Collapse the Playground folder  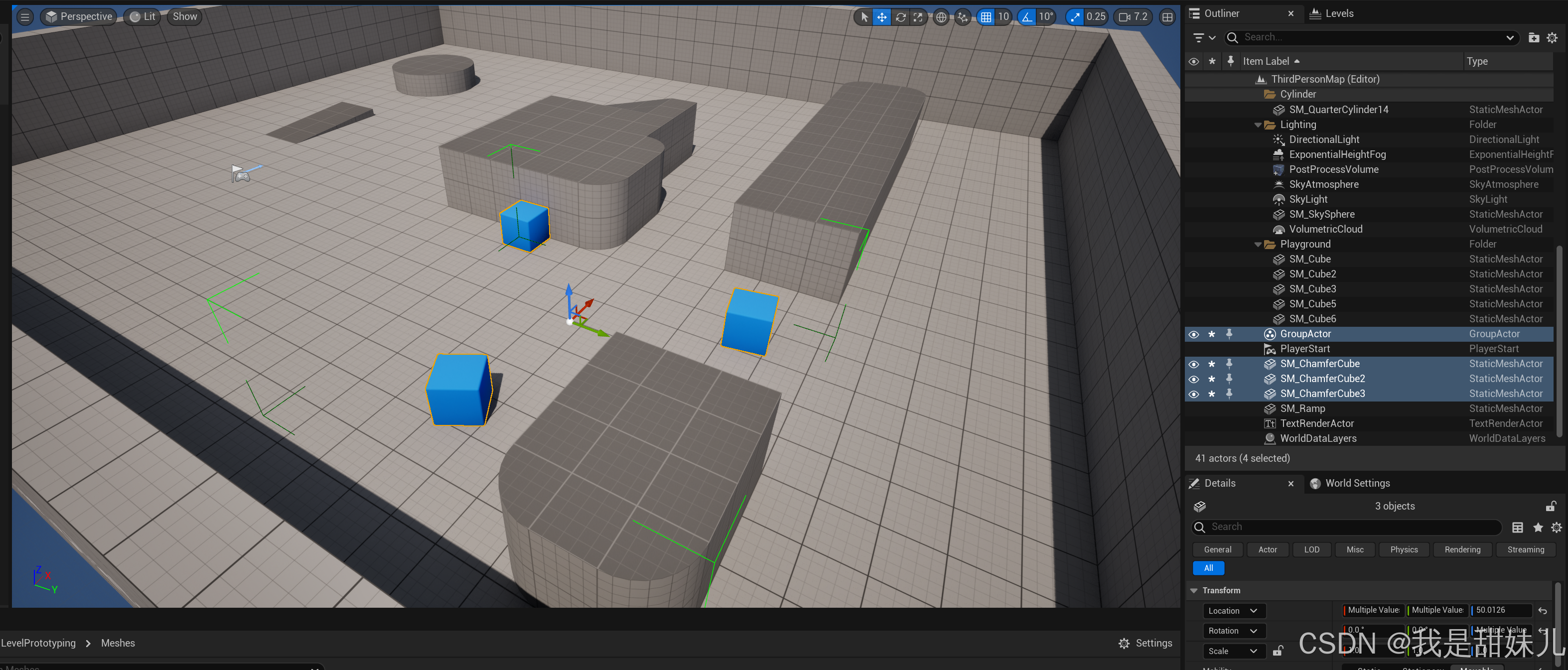(1258, 245)
